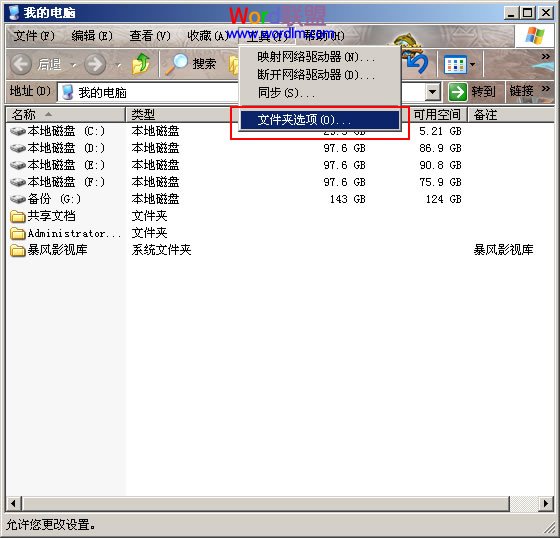Click the Up one level folder icon
560x538 pixels.
coord(141,64)
